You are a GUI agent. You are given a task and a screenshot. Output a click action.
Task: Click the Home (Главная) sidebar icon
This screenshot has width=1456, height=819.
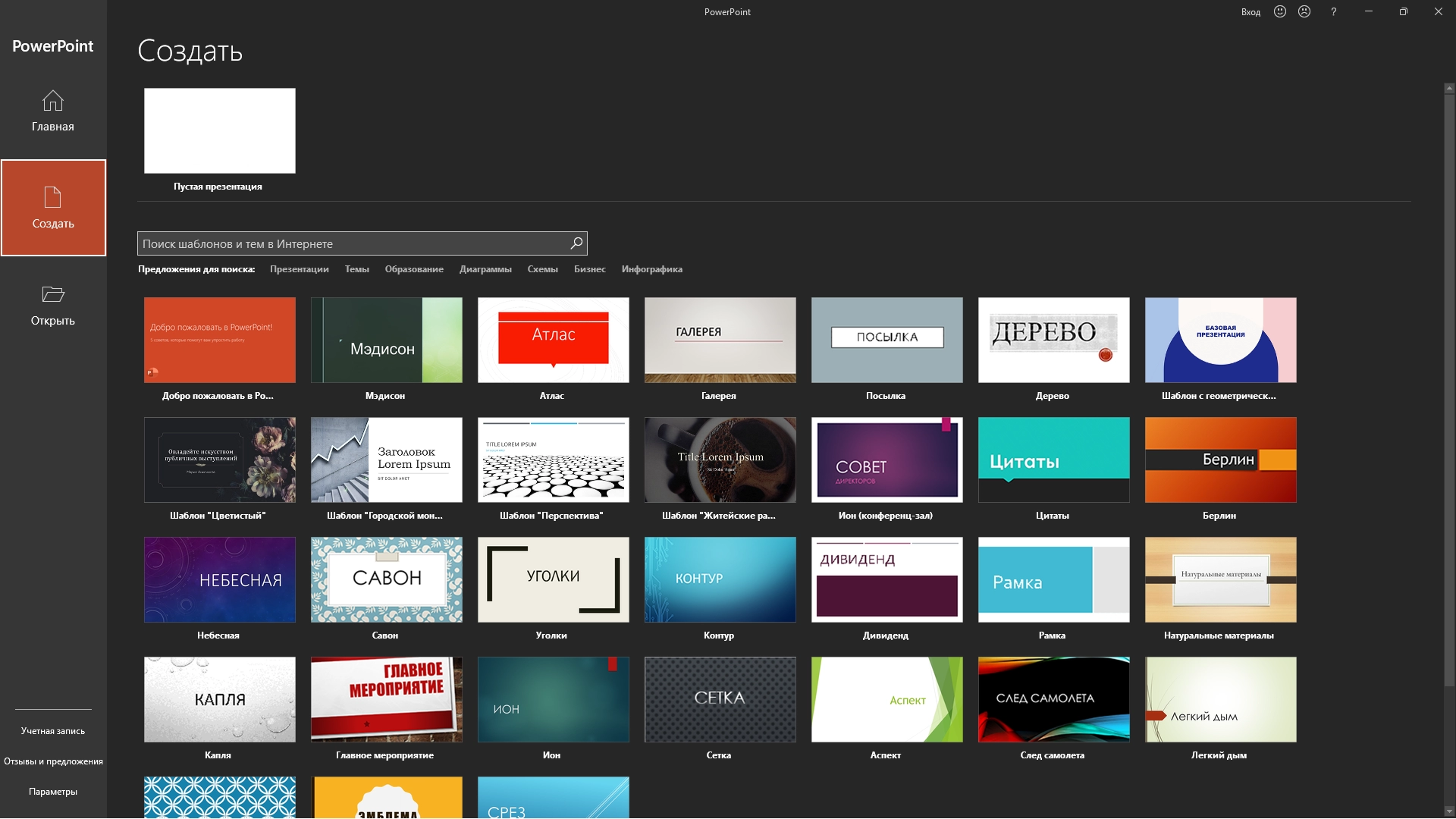(52, 101)
